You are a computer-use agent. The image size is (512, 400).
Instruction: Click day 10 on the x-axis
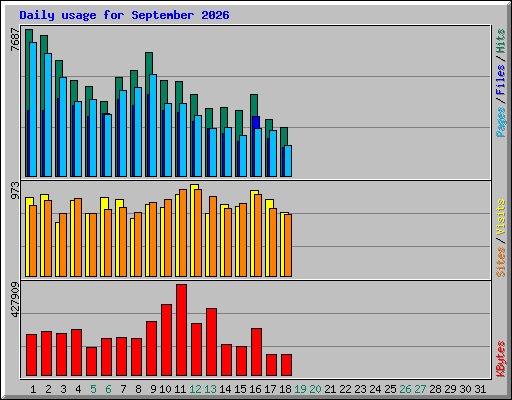click(x=165, y=389)
